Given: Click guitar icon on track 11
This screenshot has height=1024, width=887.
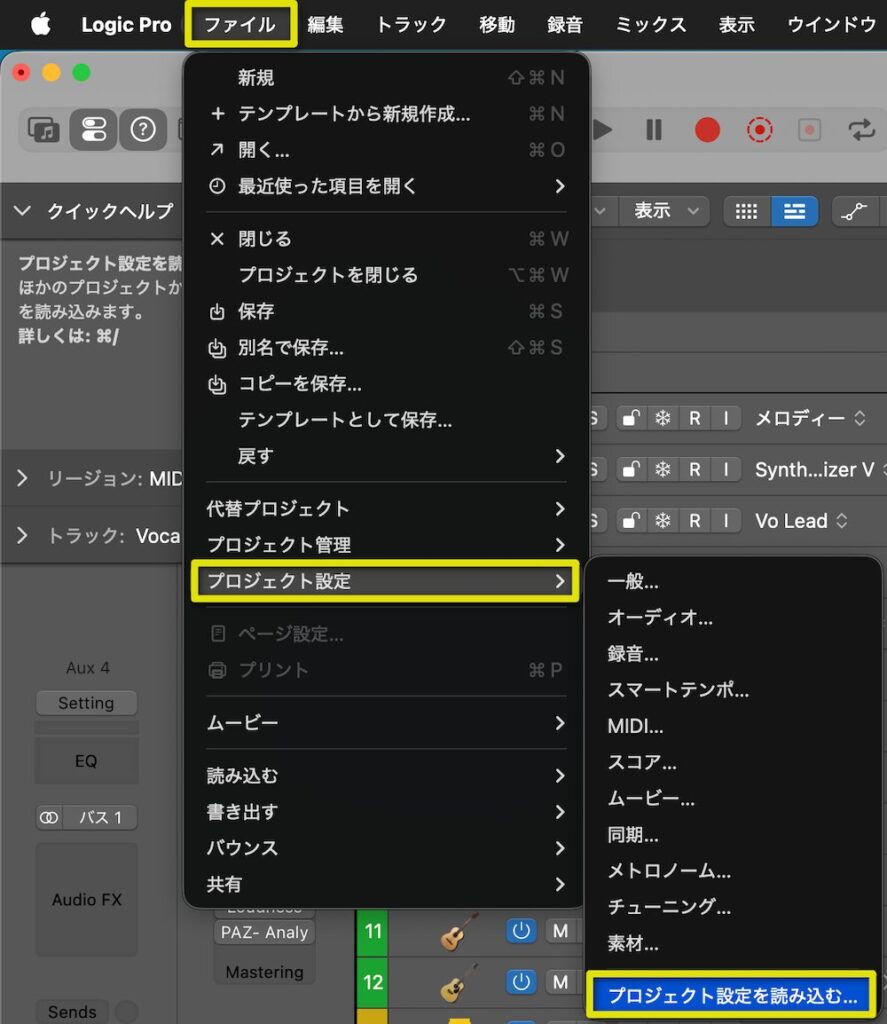Looking at the screenshot, I should click(458, 932).
